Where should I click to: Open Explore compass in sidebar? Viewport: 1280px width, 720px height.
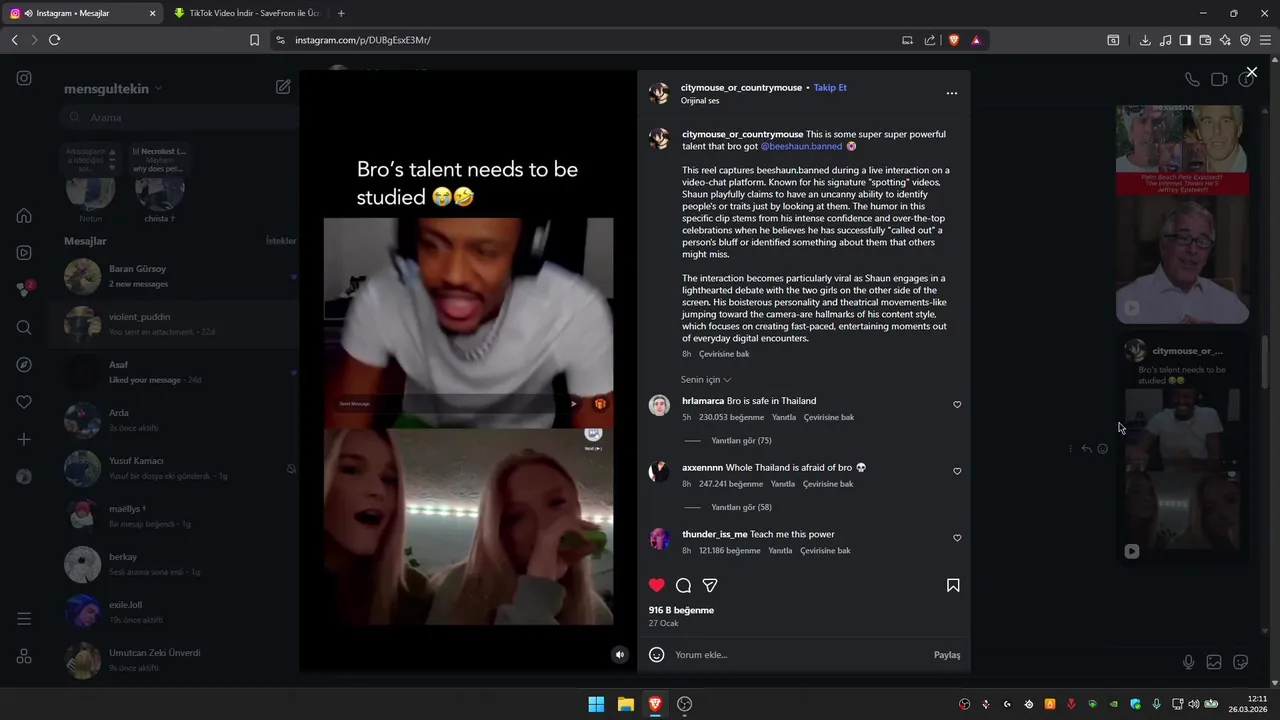pos(24,365)
